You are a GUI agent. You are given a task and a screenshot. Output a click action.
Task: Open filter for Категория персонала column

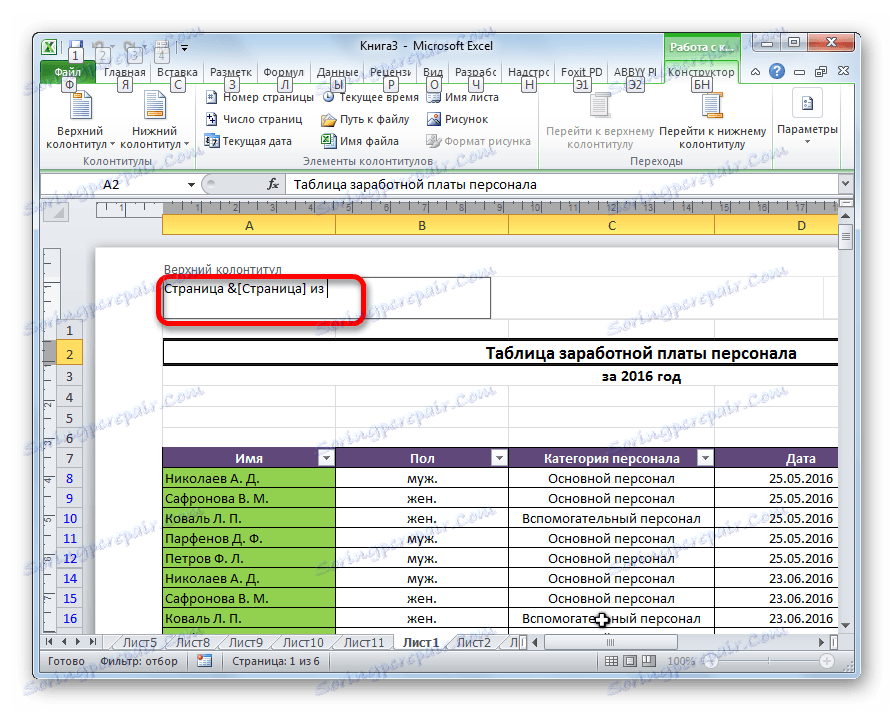tap(705, 458)
